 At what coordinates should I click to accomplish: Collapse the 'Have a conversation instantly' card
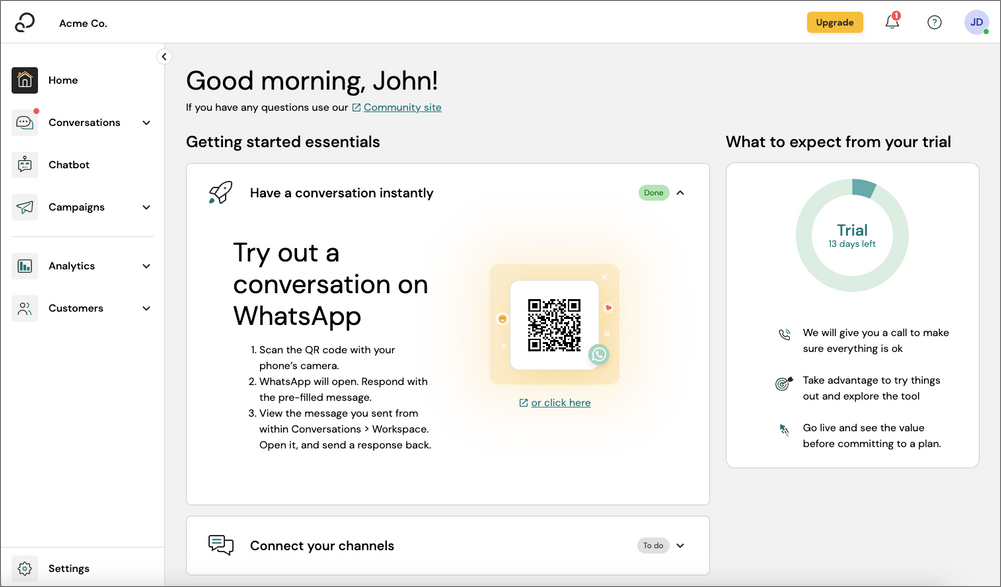click(x=680, y=192)
